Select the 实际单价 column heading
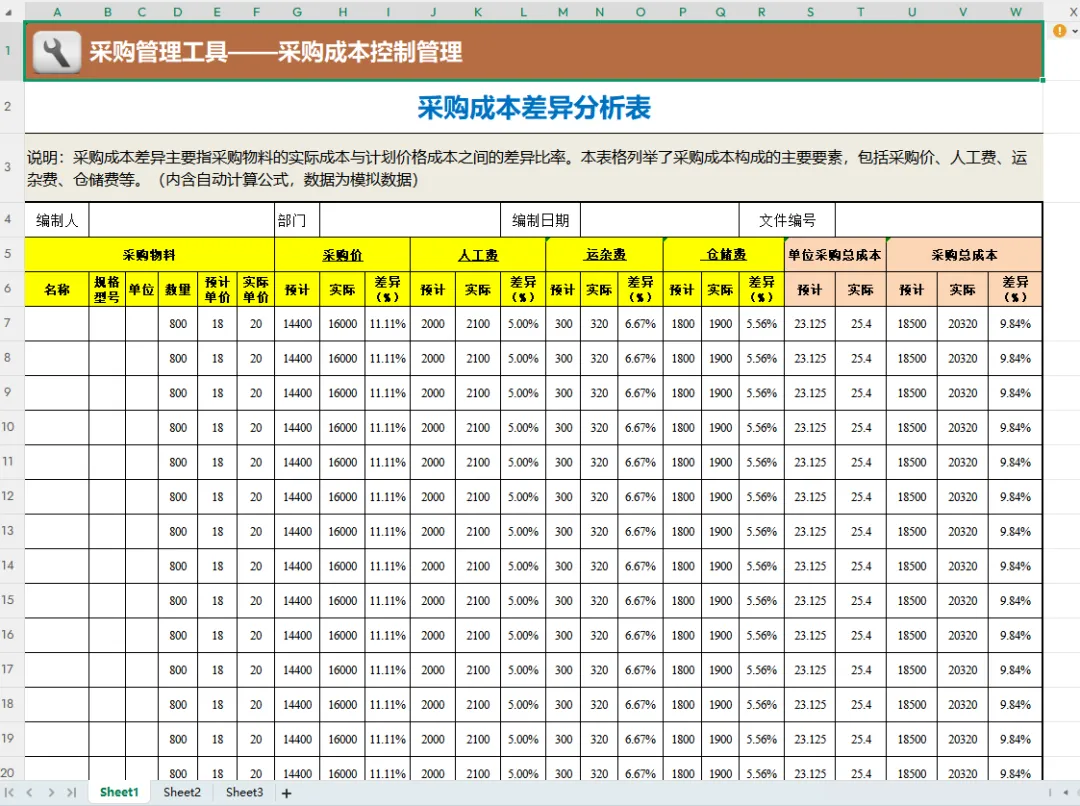 256,289
